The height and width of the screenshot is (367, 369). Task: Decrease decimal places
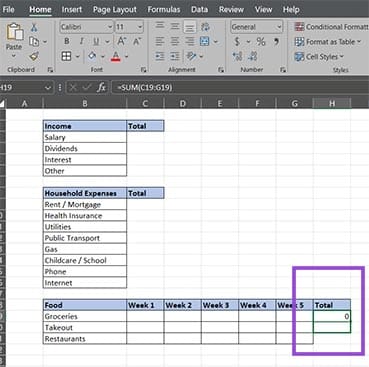click(253, 56)
